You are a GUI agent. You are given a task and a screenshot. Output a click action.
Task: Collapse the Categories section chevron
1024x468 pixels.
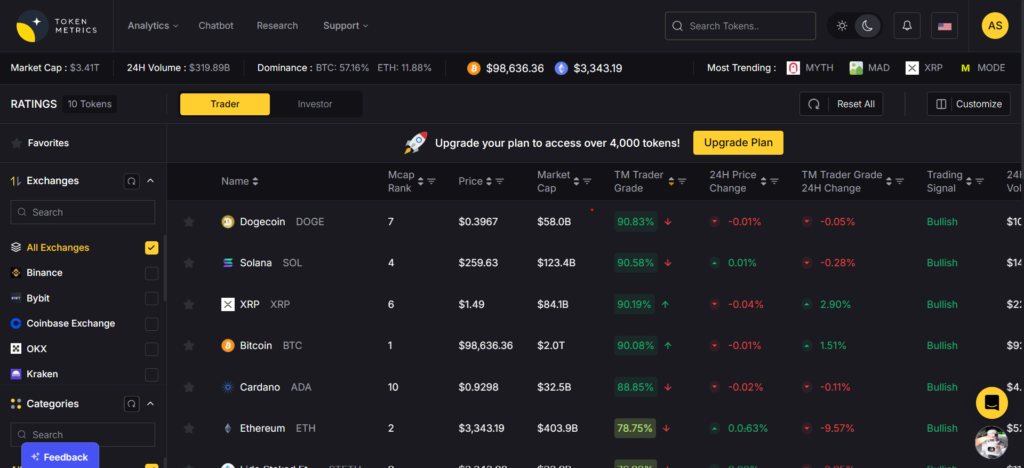click(x=150, y=404)
